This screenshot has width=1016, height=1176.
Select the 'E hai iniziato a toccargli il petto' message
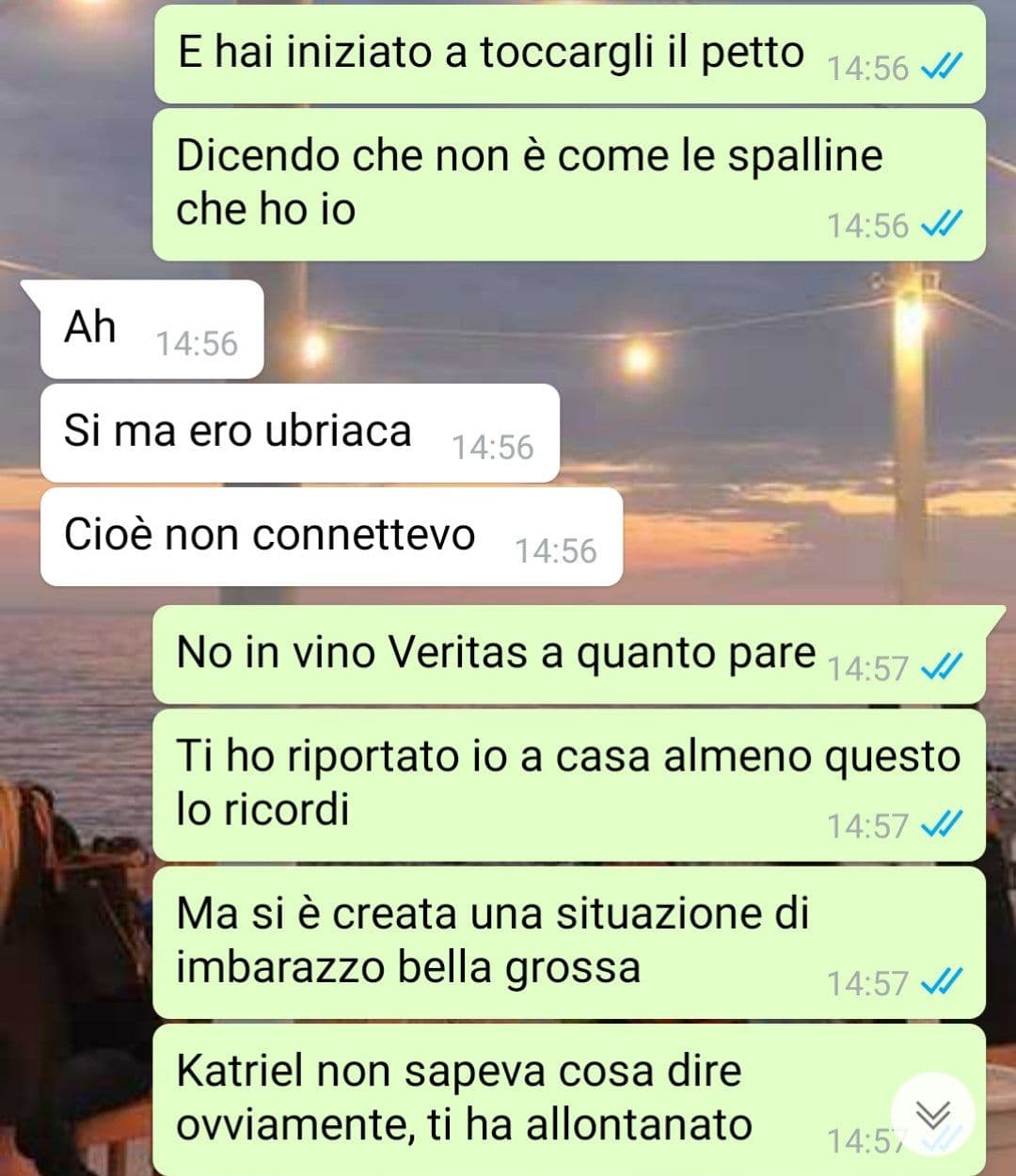[569, 54]
